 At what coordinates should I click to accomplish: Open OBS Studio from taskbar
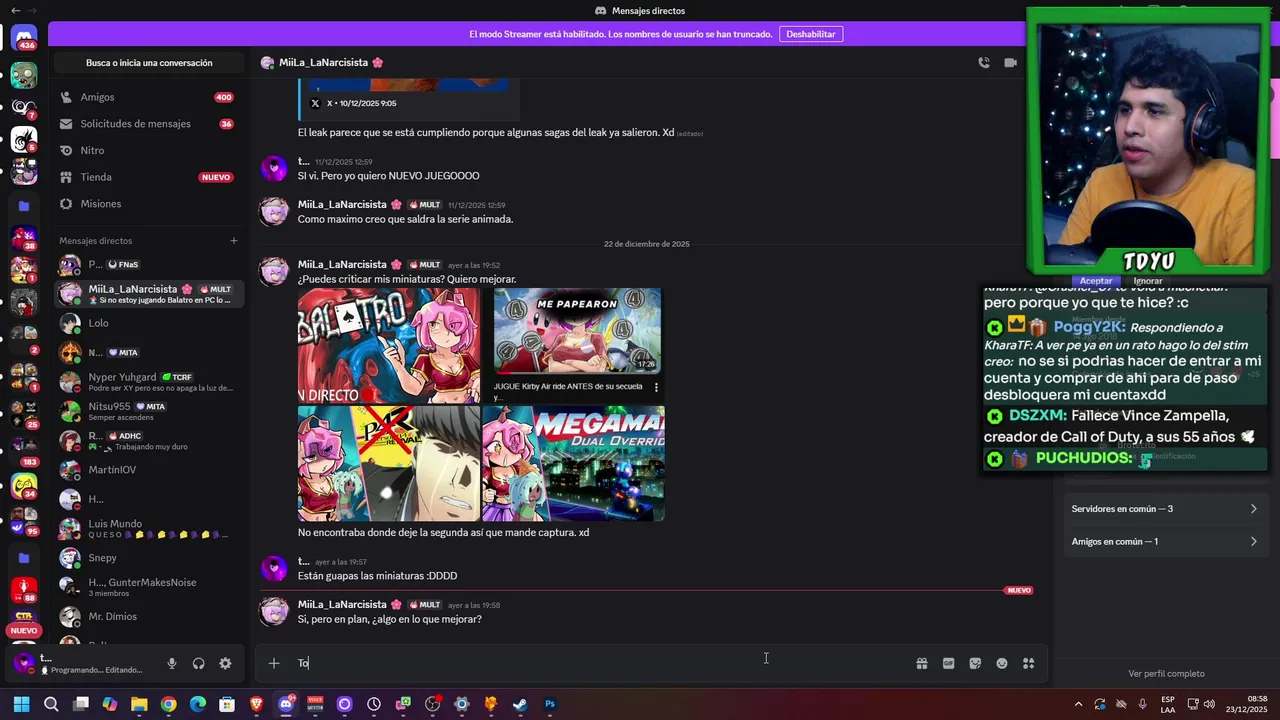pyautogui.click(x=432, y=704)
